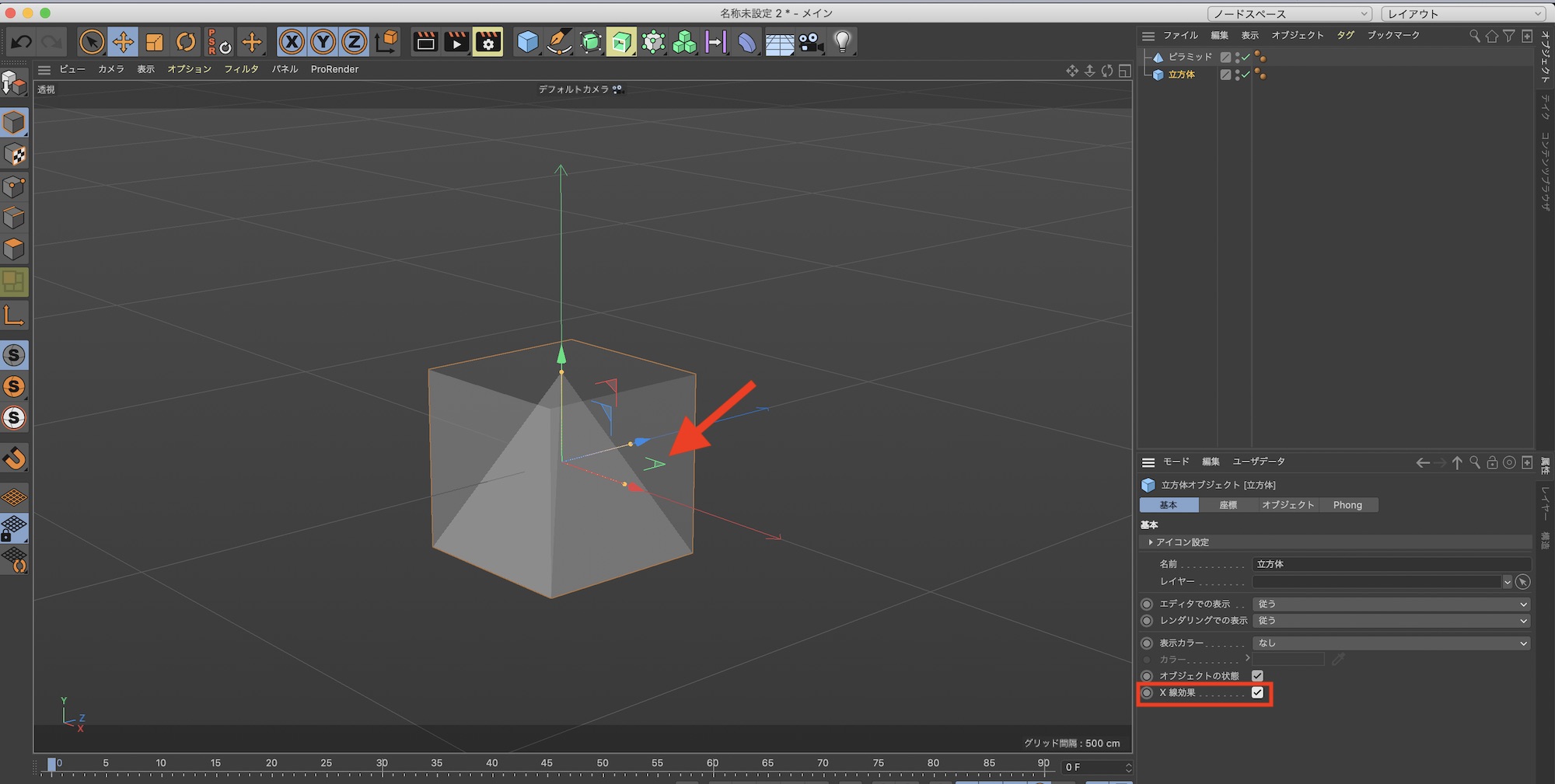Click the Undo arrow icon
The height and width of the screenshot is (784, 1555).
22,42
